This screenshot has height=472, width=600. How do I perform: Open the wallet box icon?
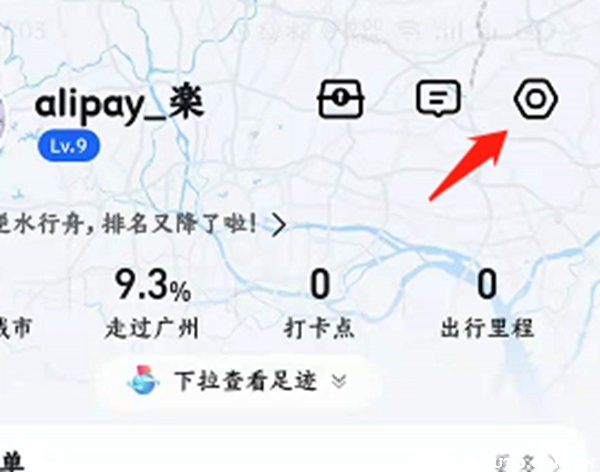[x=341, y=98]
